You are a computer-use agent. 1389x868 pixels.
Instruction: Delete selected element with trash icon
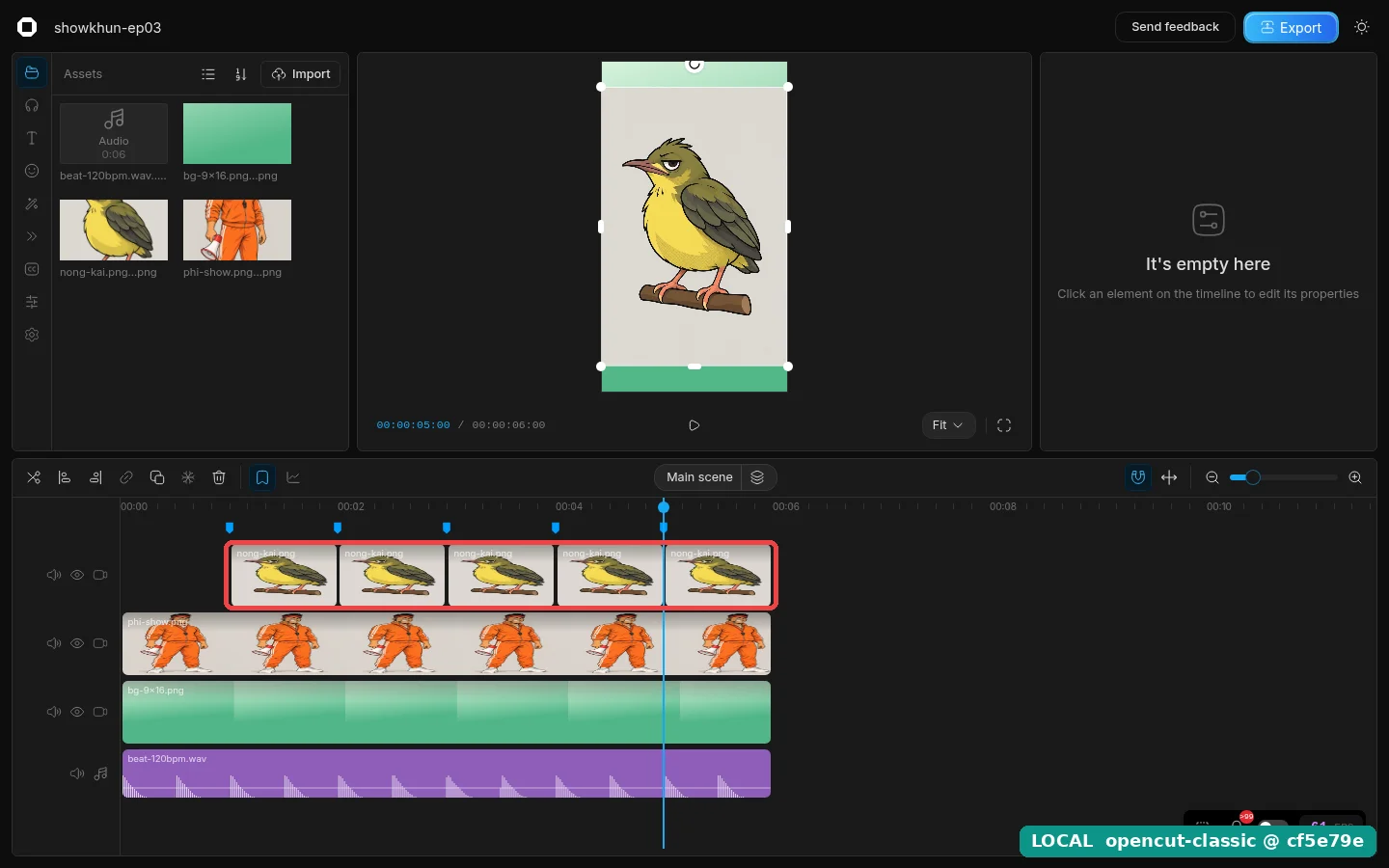219,477
